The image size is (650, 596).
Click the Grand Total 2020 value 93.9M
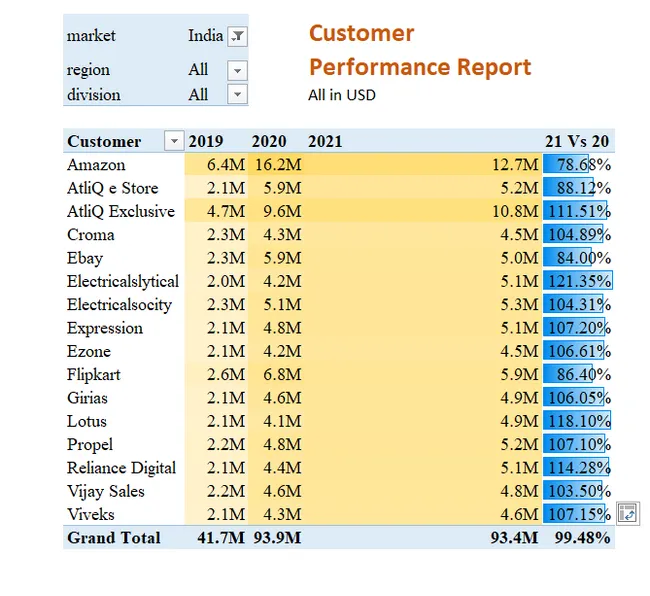tap(277, 538)
